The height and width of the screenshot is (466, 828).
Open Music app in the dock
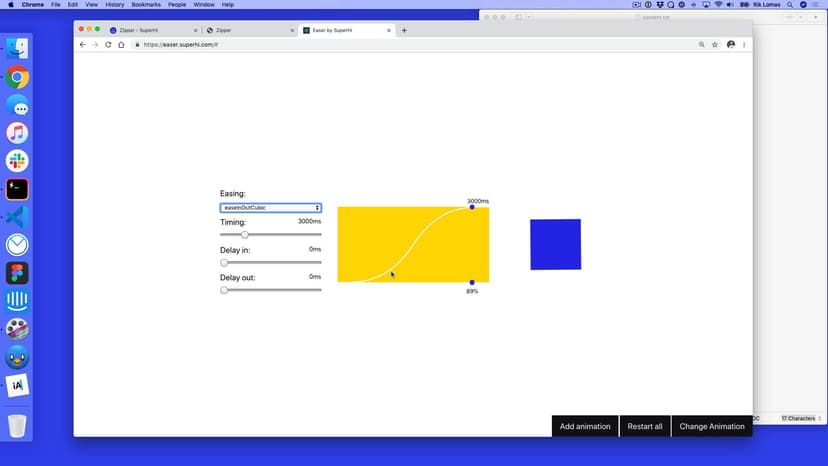(17, 133)
